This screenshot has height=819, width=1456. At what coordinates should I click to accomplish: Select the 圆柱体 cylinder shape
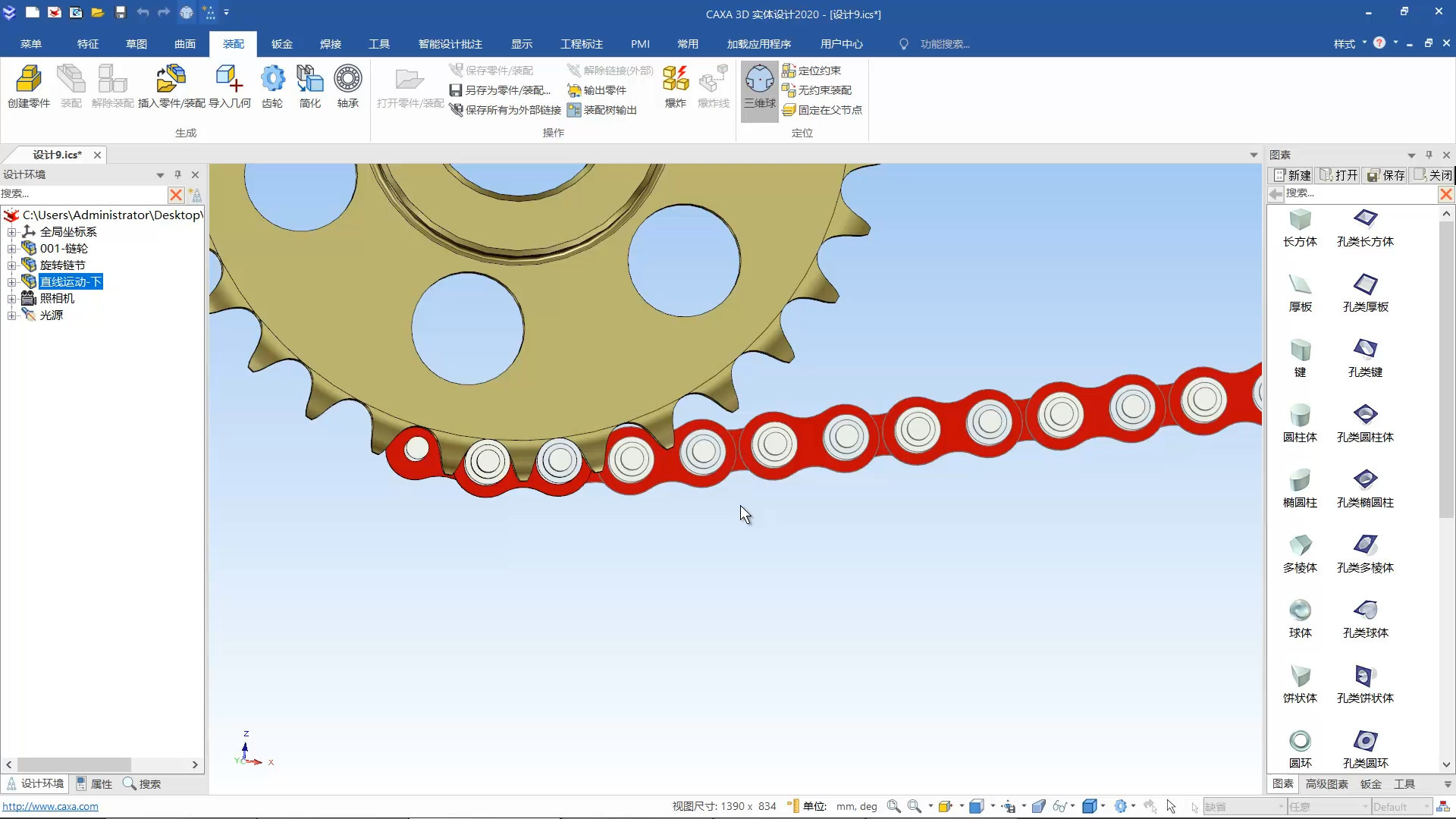tap(1300, 424)
